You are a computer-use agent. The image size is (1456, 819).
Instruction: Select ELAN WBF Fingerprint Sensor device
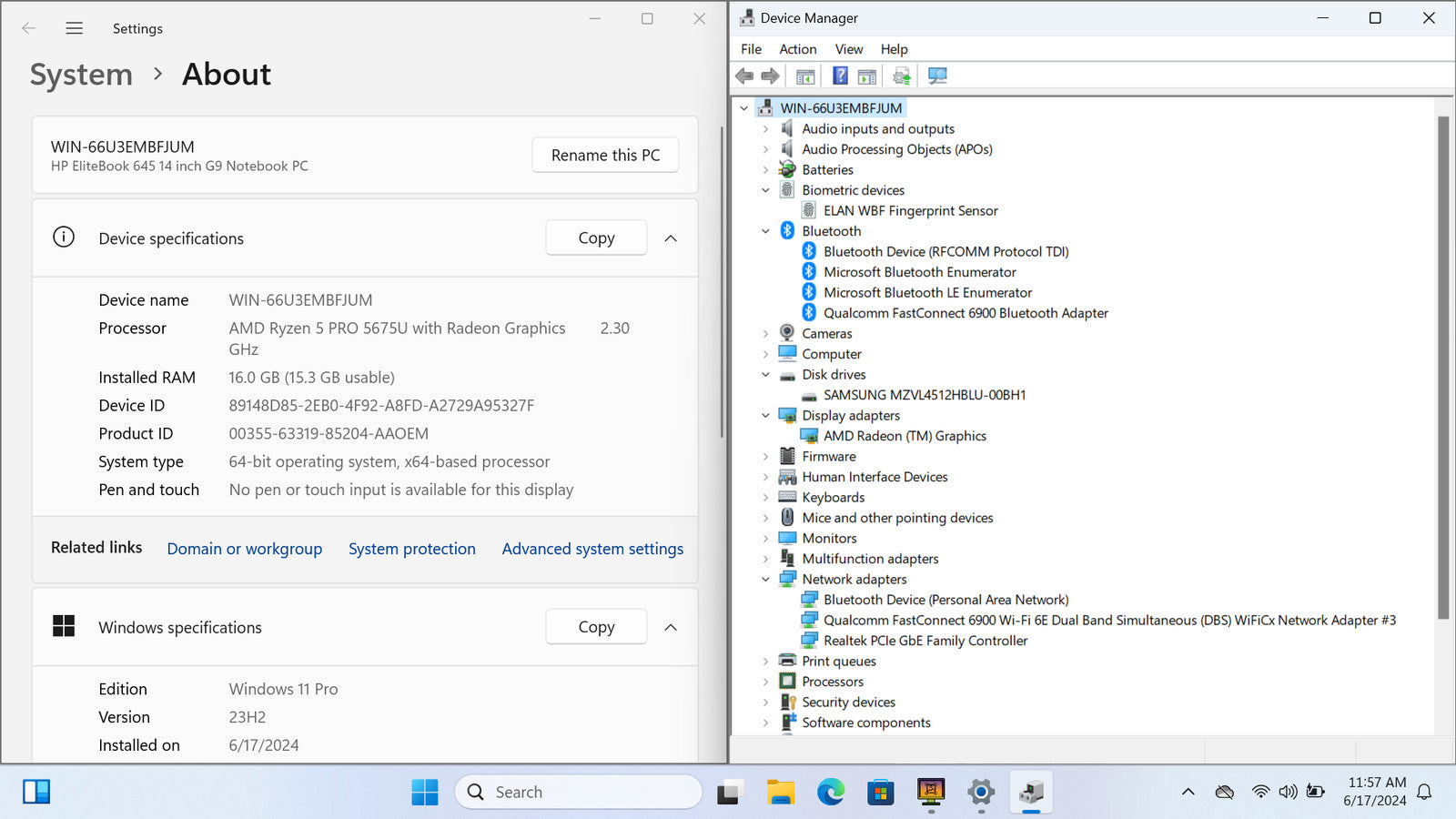click(x=910, y=211)
